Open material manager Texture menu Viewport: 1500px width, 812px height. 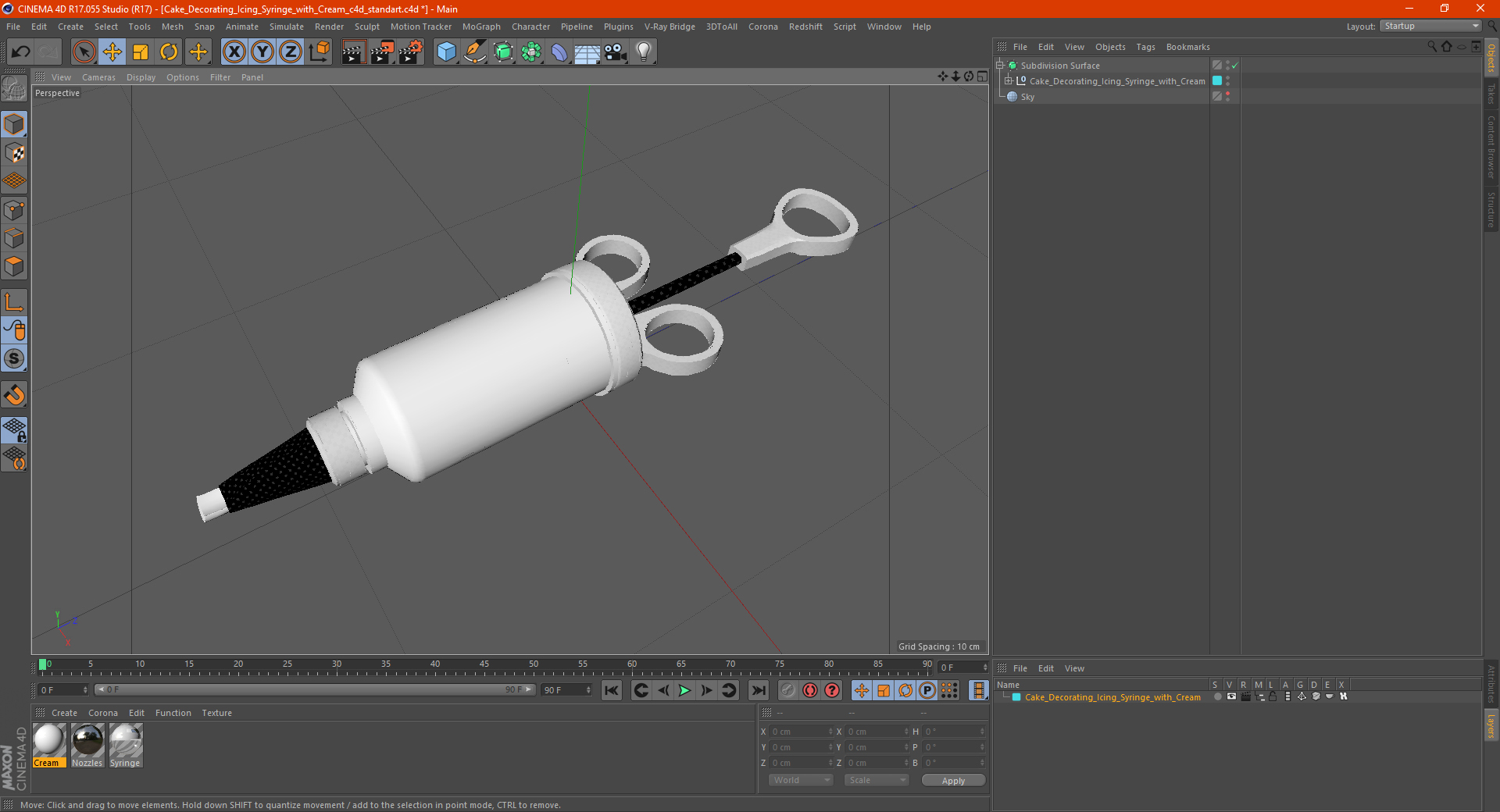(216, 713)
